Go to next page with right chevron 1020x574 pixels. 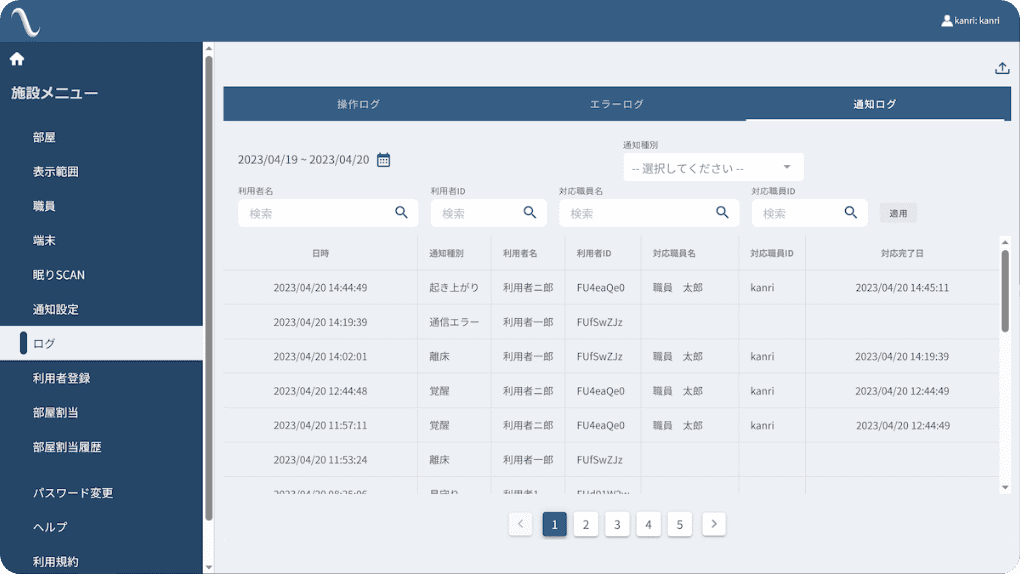[x=713, y=524]
